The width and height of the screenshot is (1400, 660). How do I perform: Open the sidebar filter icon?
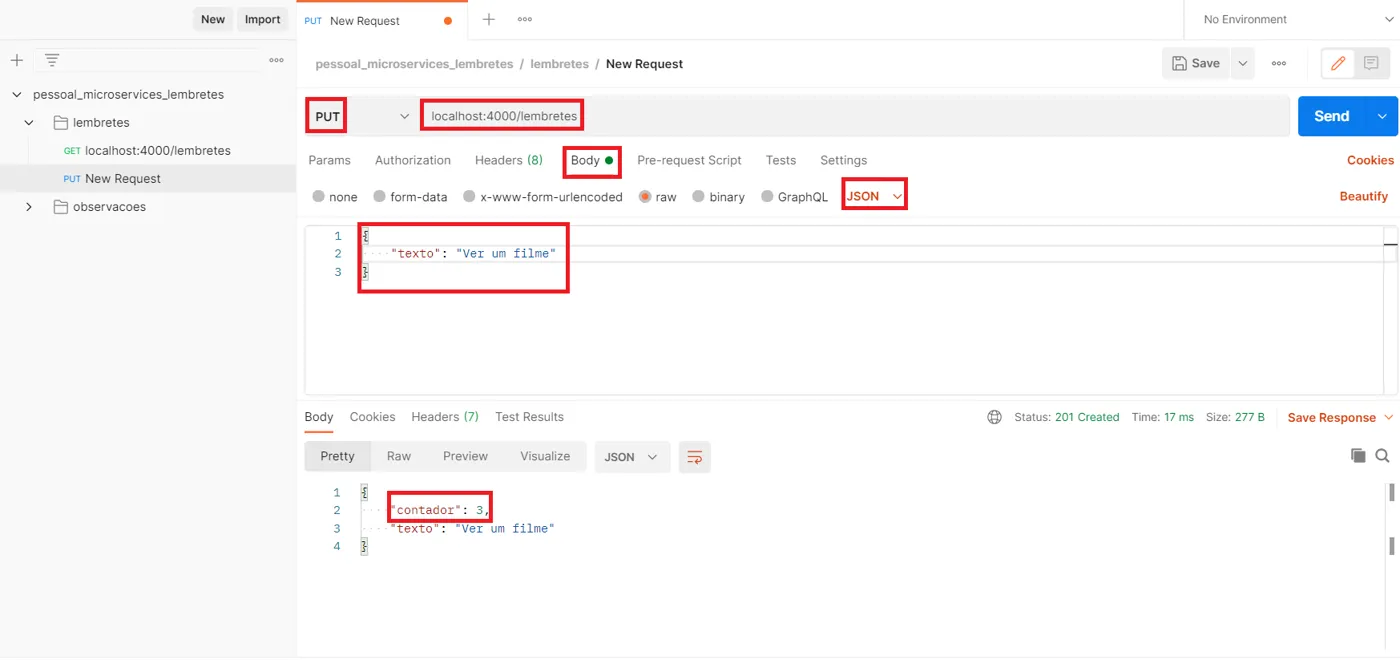(x=52, y=60)
